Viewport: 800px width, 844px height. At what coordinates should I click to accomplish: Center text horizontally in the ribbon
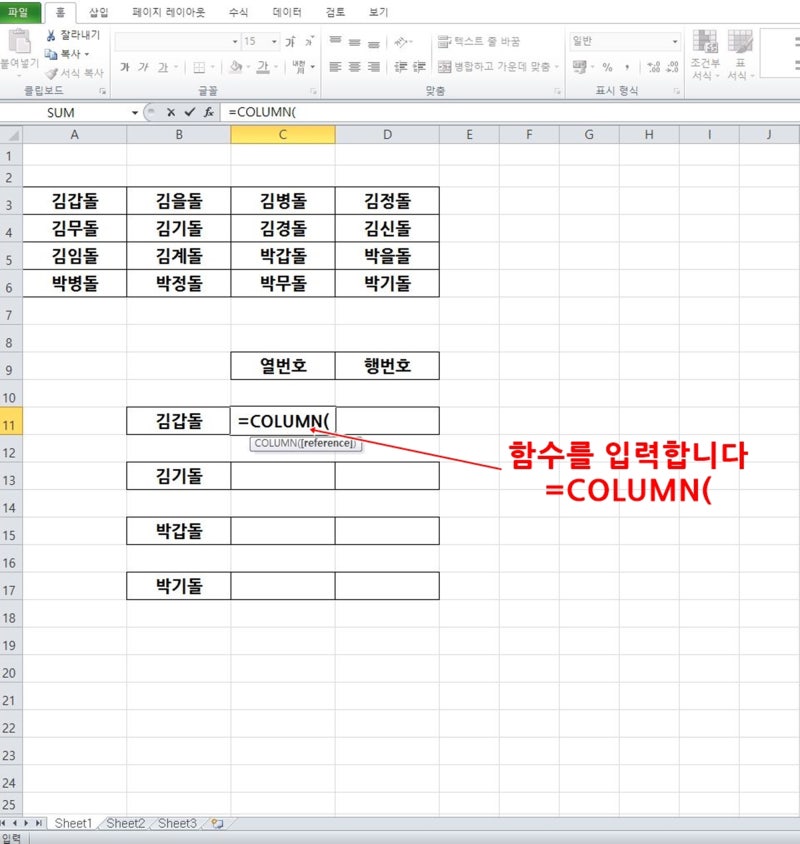click(x=354, y=67)
